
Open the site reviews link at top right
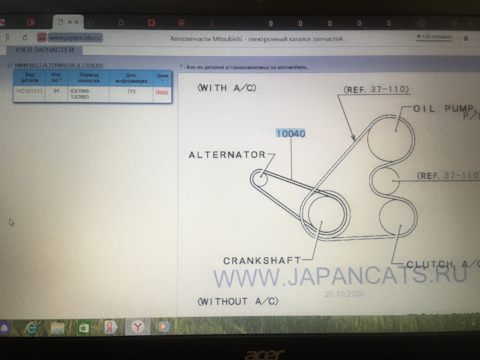(x=434, y=37)
